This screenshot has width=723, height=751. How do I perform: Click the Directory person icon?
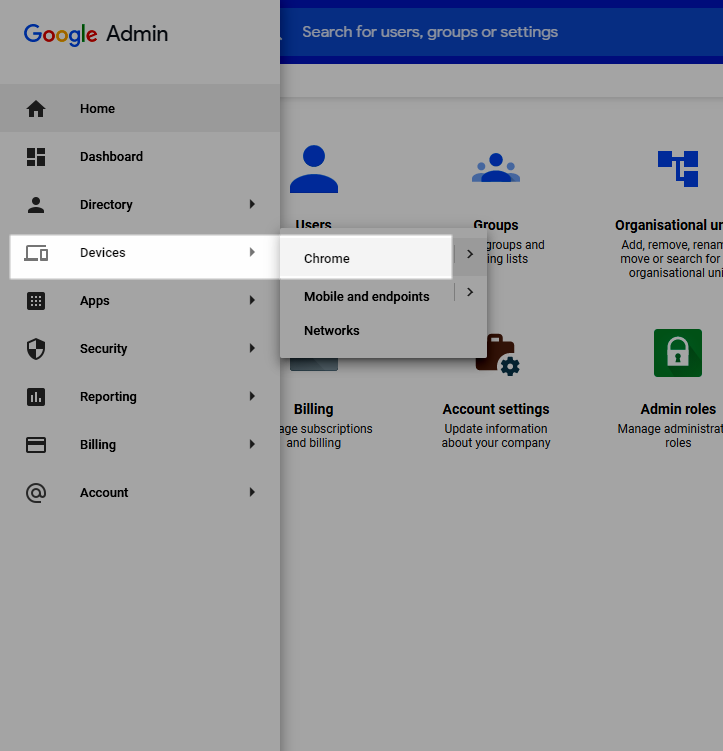36,205
